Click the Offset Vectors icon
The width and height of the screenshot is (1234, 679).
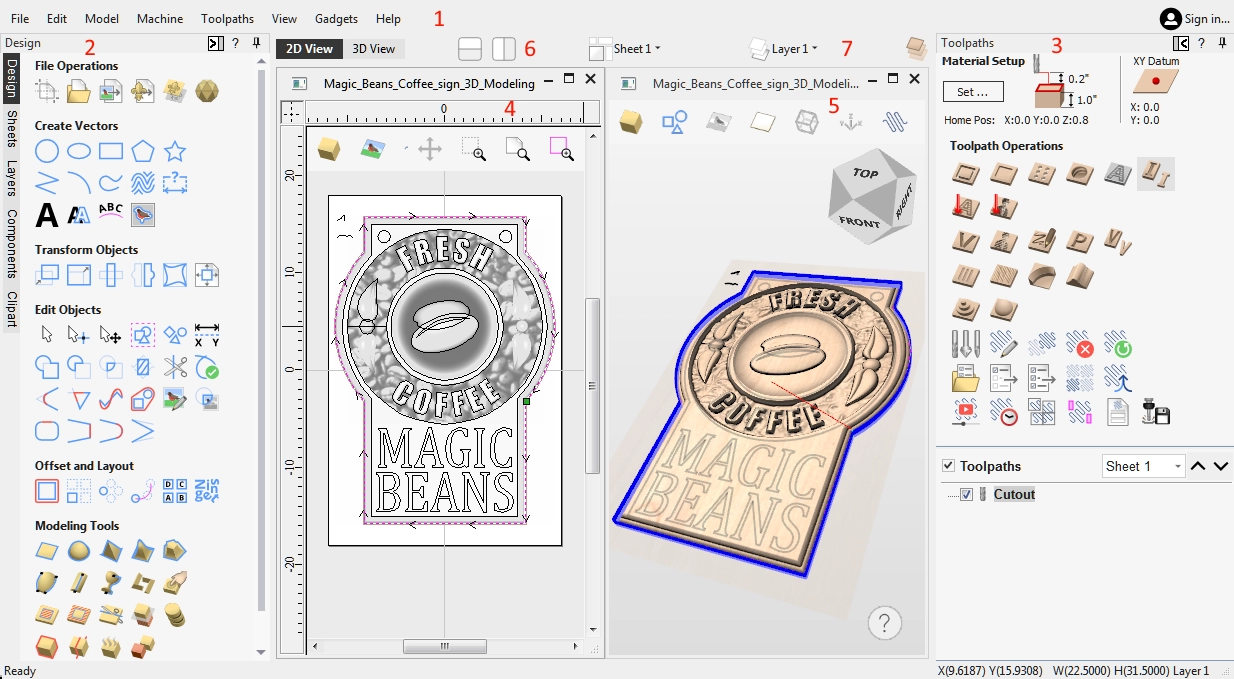(x=47, y=491)
